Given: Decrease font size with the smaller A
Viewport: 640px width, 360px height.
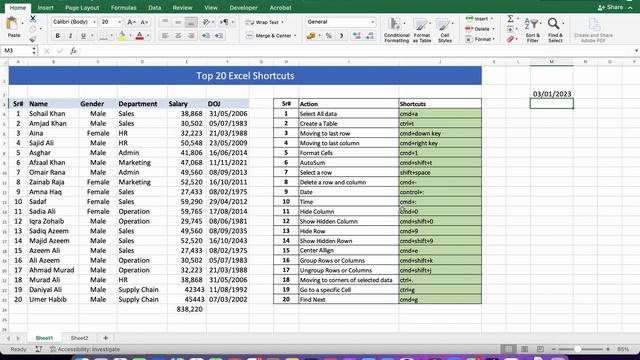Looking at the screenshot, I should coord(144,22).
